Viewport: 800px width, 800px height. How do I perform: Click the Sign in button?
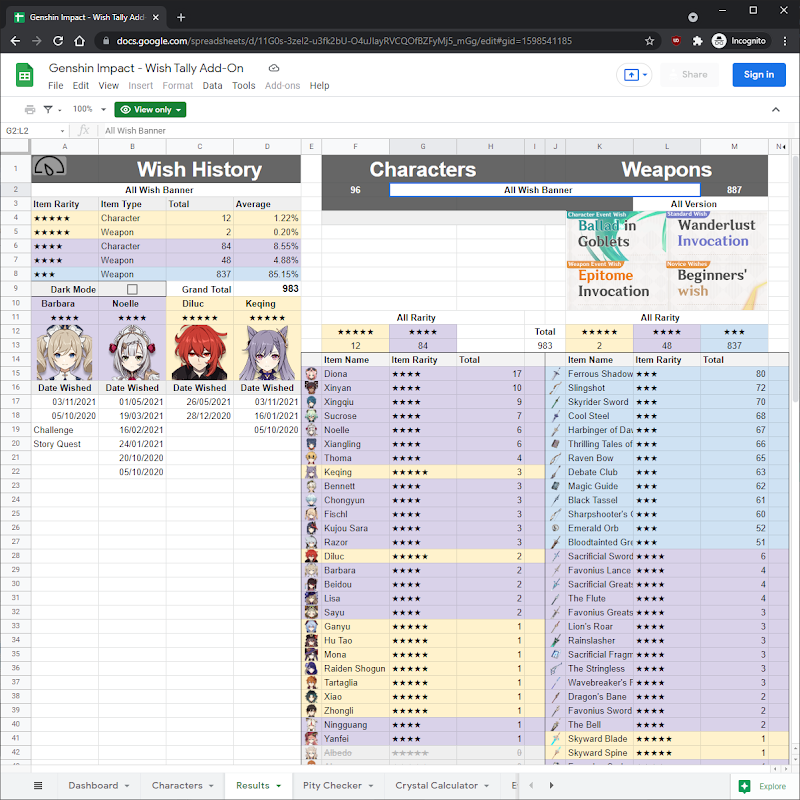point(759,75)
